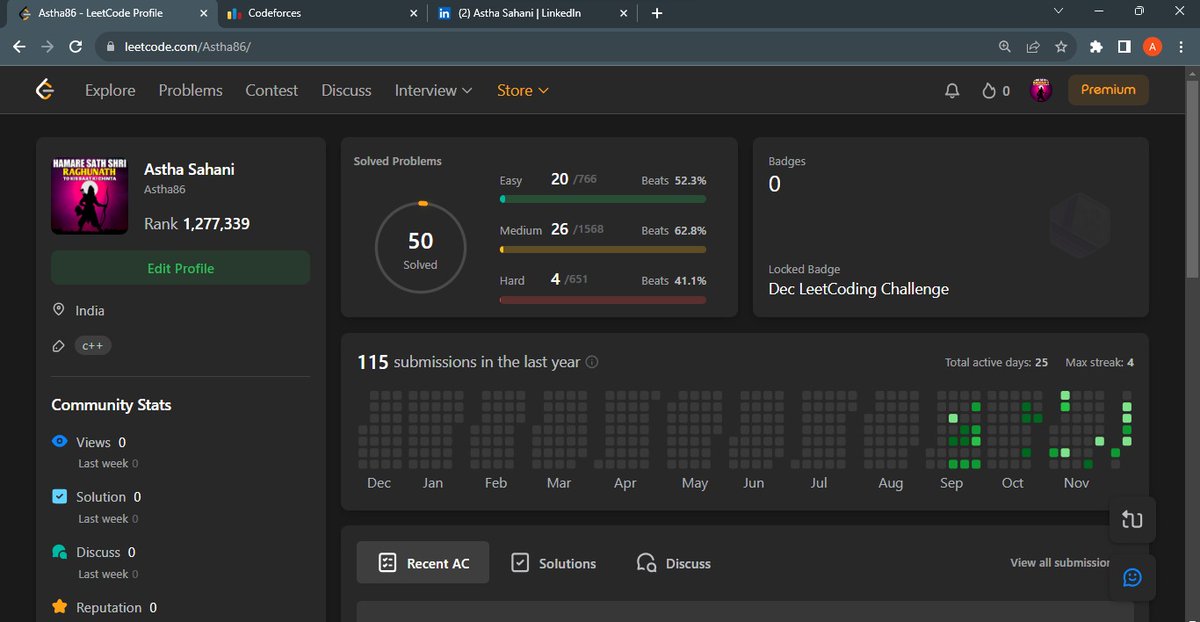The image size is (1200, 622).
Task: Click the Views eye icon
Action: pos(59,441)
